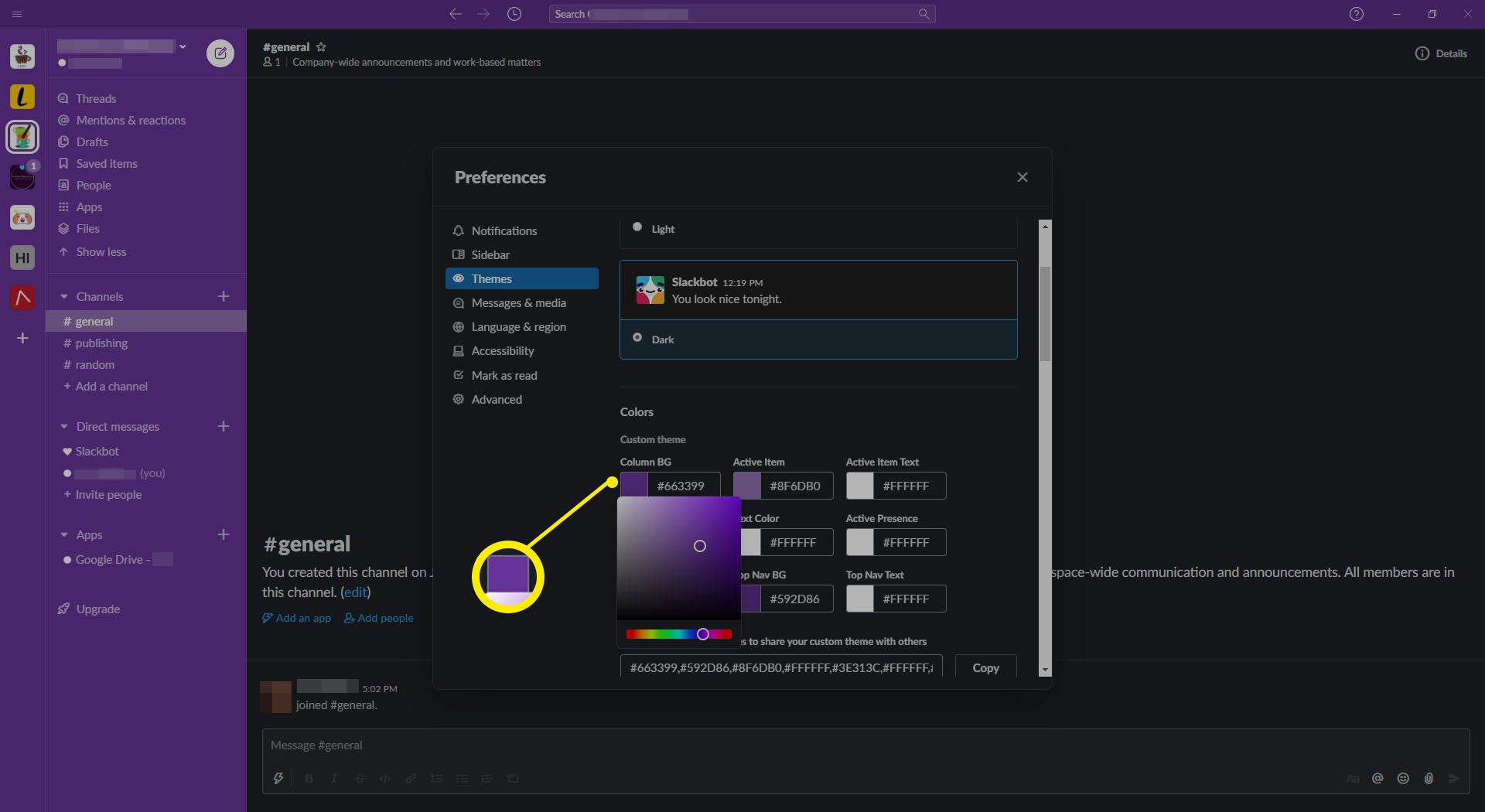Click the Column BG hex input field
This screenshot has height=812, width=1485.
[x=684, y=486]
